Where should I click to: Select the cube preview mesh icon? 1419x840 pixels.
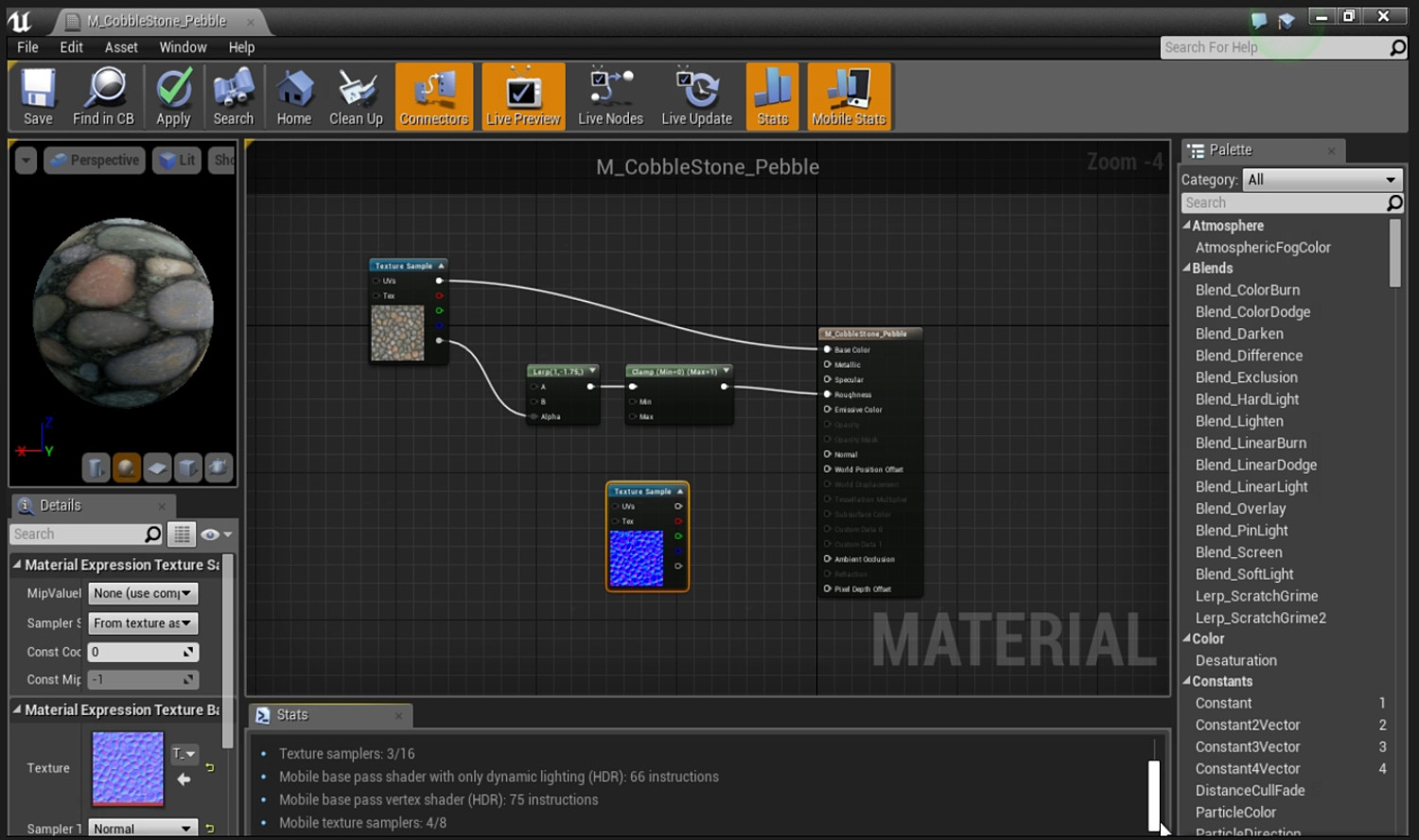pyautogui.click(x=188, y=467)
